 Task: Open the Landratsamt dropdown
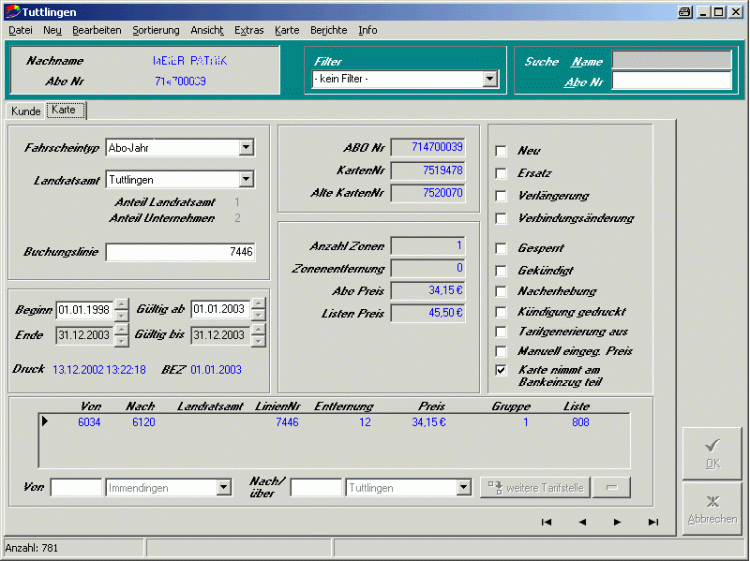(x=246, y=179)
